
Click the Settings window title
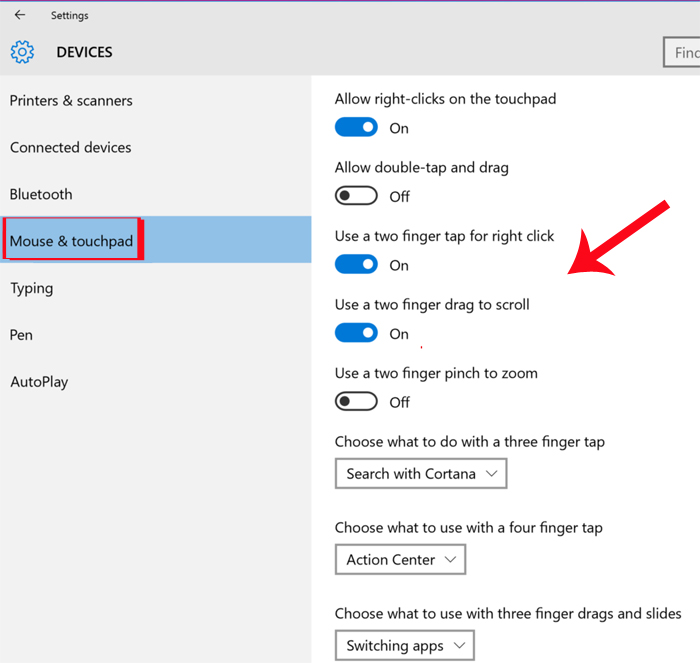pos(70,15)
